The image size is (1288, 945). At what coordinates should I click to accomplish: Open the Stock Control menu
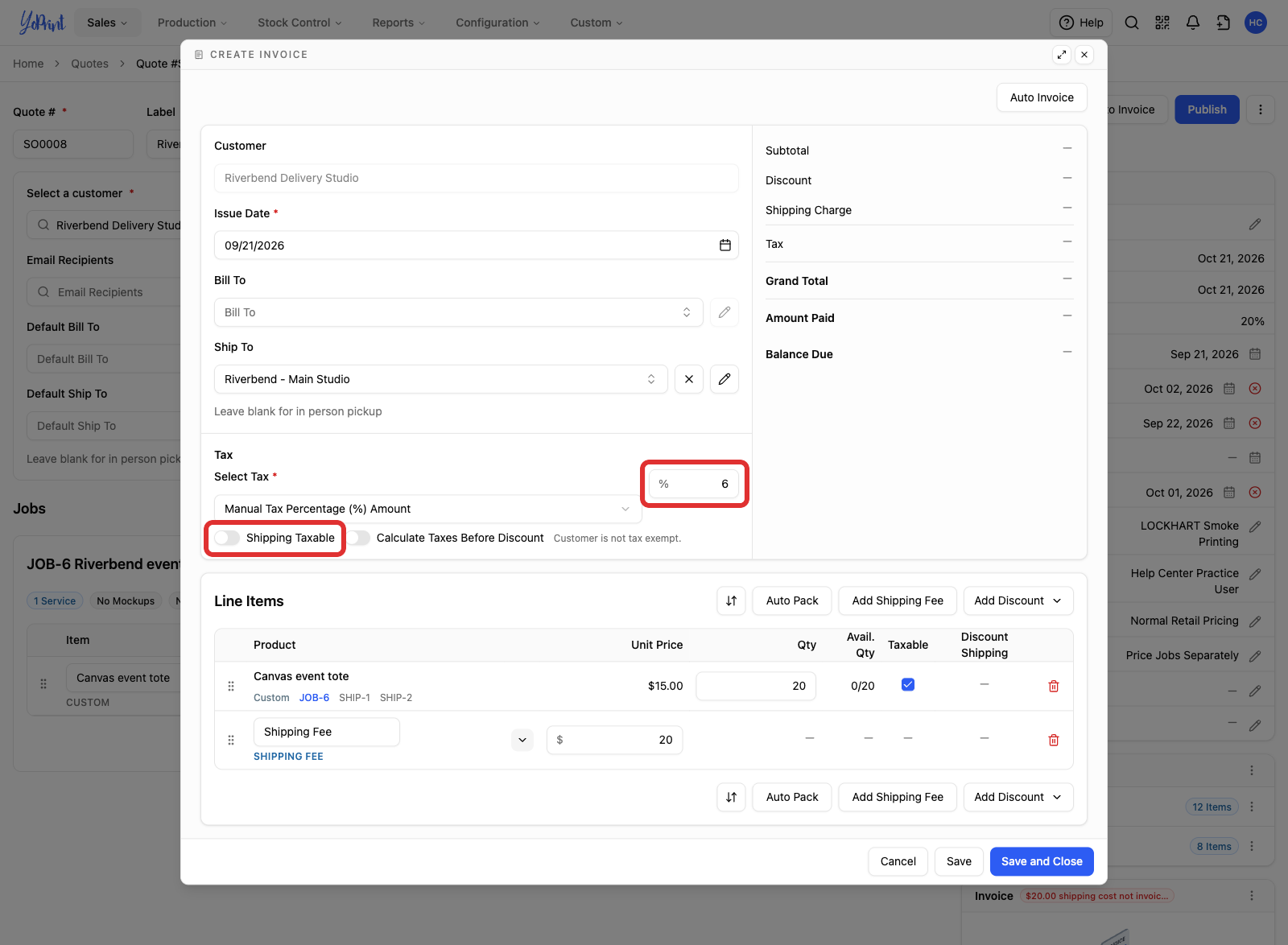point(299,23)
